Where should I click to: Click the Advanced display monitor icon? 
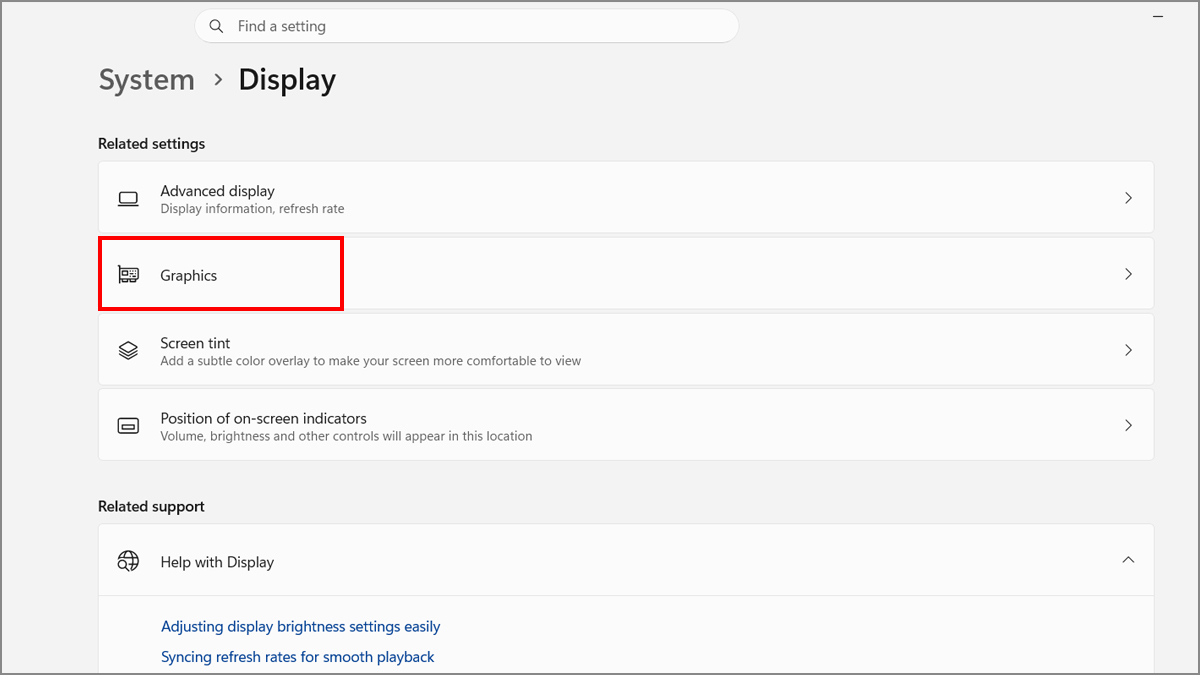[128, 199]
